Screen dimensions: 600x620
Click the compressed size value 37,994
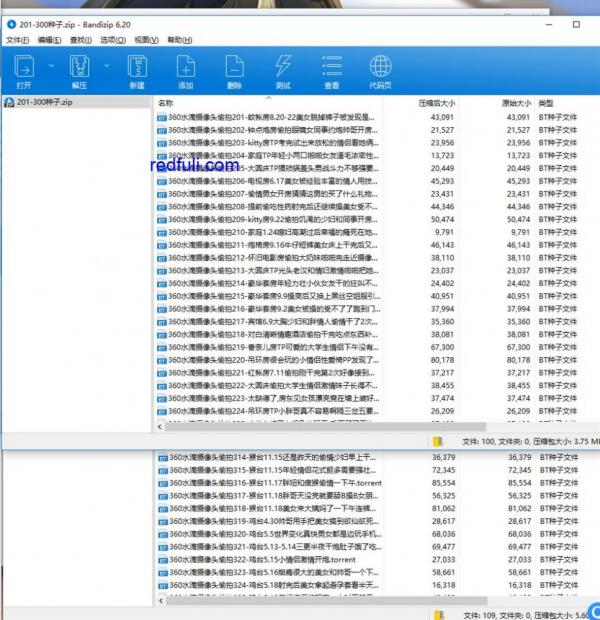(x=442, y=309)
